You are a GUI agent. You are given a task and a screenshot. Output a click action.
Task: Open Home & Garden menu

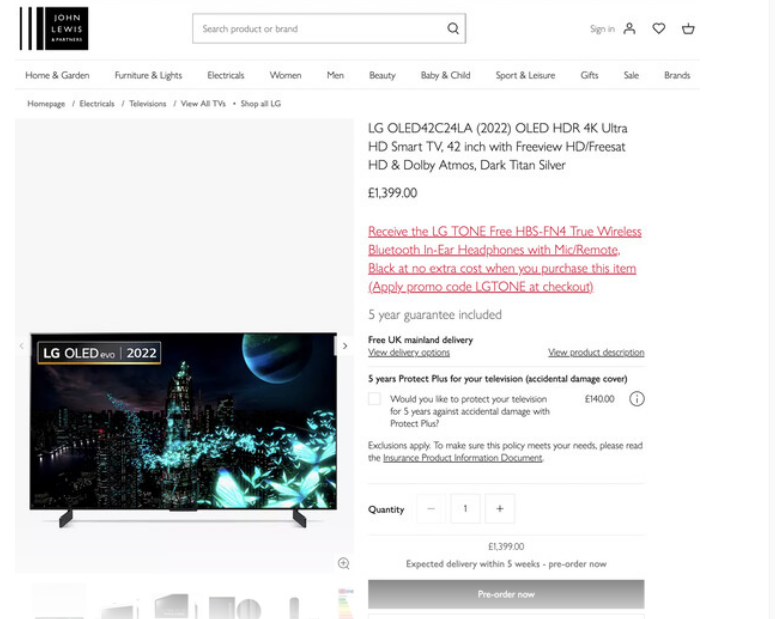[57, 75]
